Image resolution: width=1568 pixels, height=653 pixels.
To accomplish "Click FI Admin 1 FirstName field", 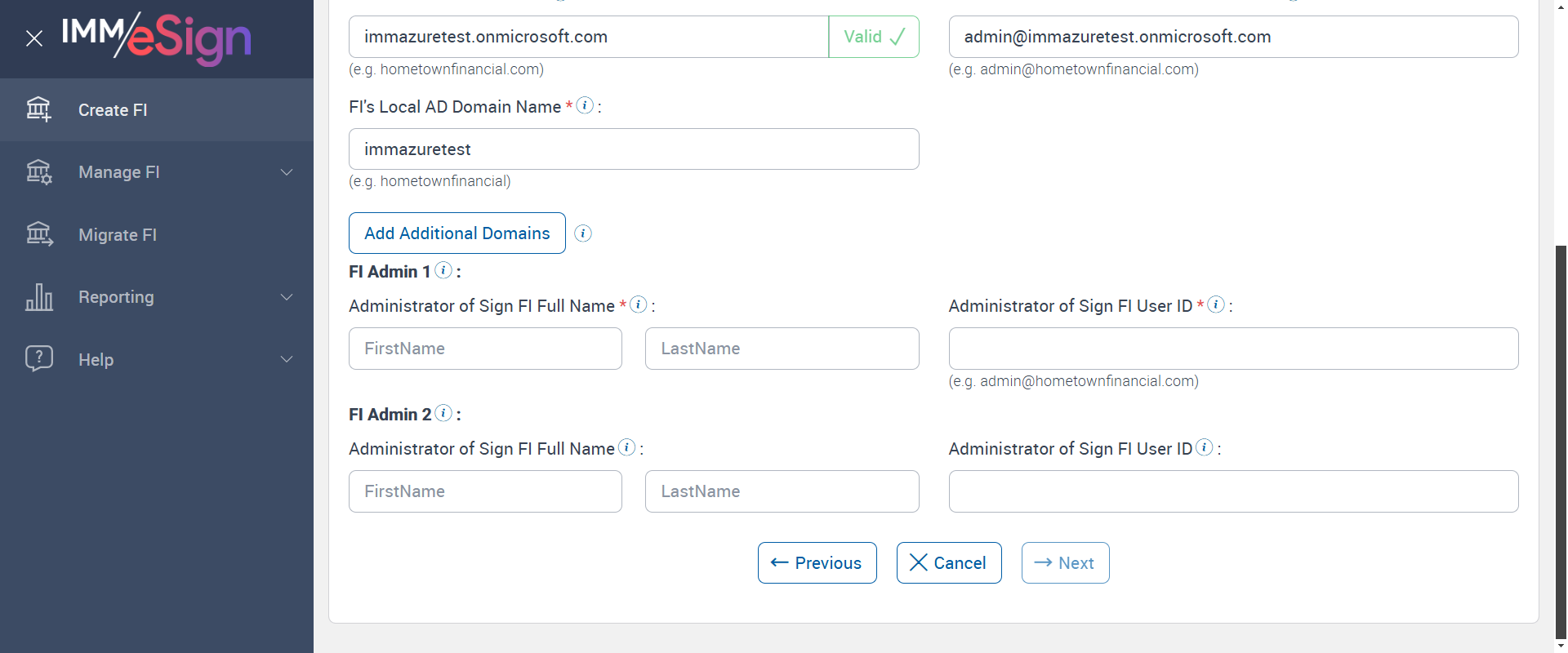I will pos(485,349).
